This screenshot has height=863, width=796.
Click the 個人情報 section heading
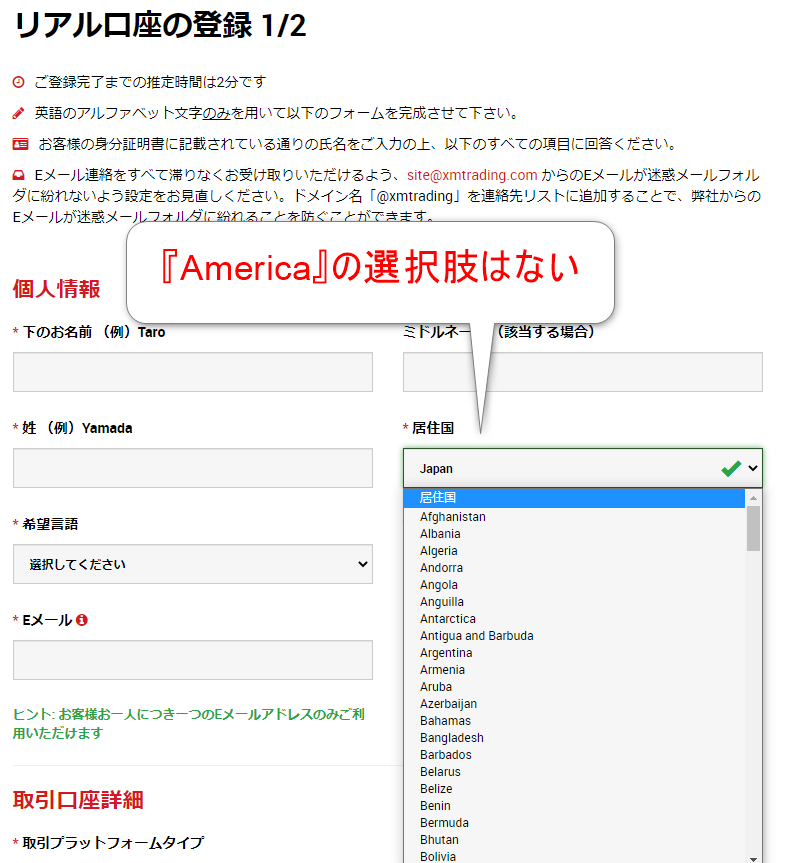pyautogui.click(x=57, y=290)
